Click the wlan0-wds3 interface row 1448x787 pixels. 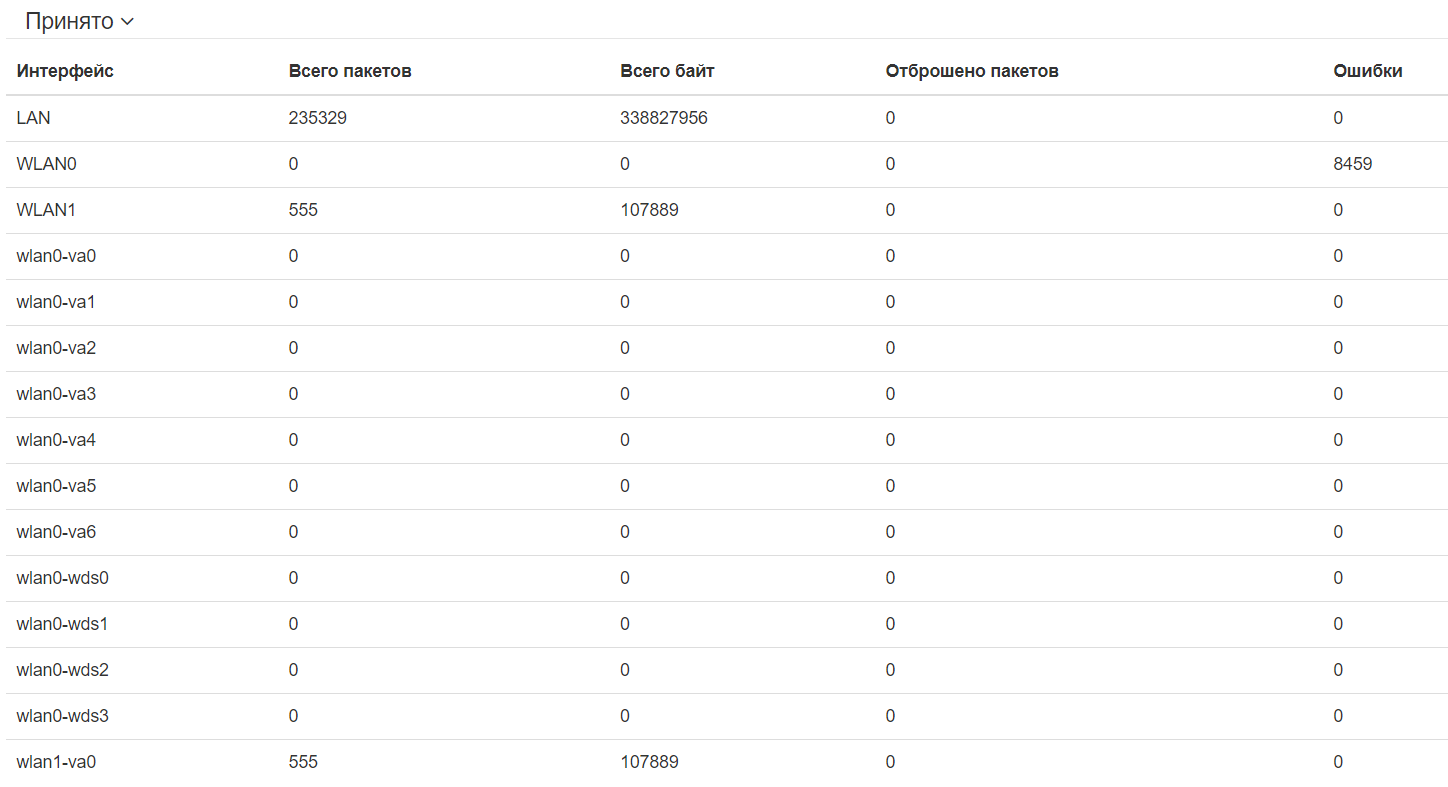62,716
